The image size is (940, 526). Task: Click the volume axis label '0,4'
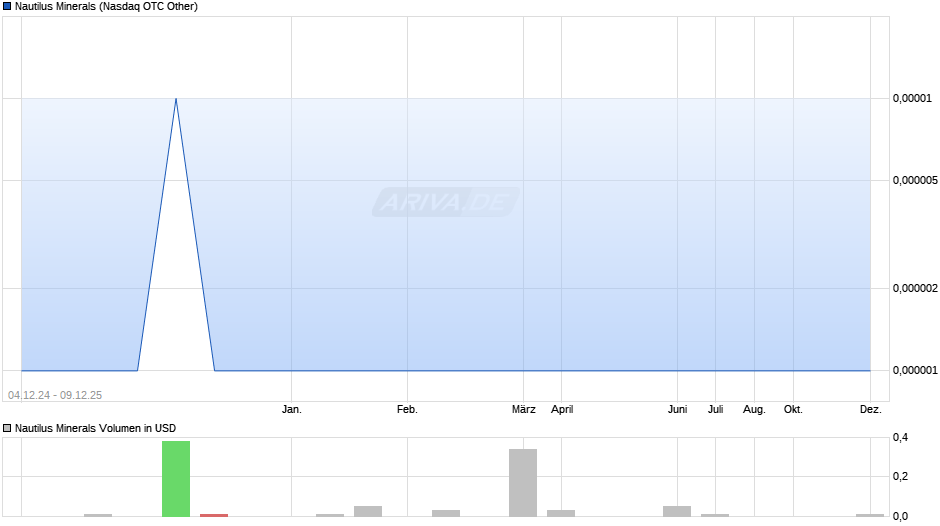pos(900,438)
